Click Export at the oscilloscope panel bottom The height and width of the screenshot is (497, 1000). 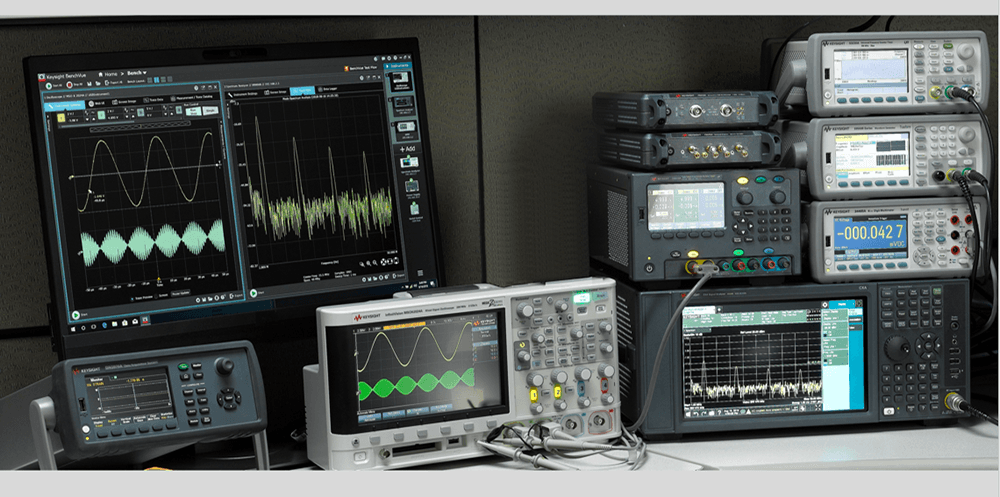(236, 296)
